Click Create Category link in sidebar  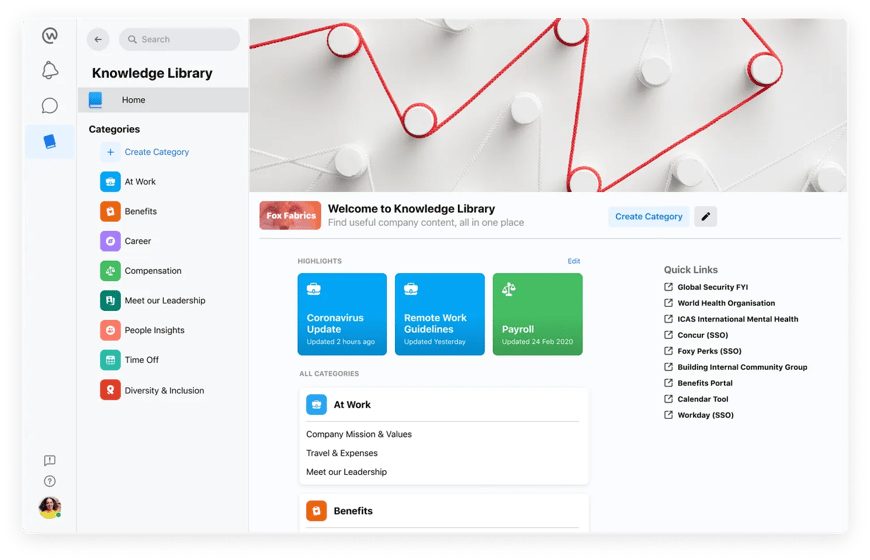click(156, 152)
